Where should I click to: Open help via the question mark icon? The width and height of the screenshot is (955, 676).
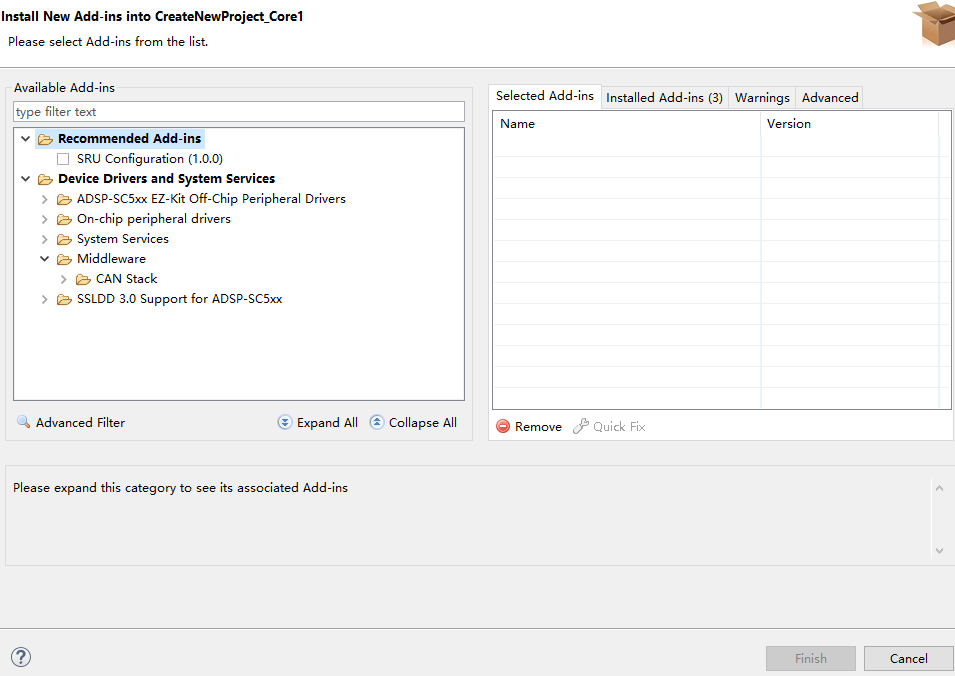(20, 657)
